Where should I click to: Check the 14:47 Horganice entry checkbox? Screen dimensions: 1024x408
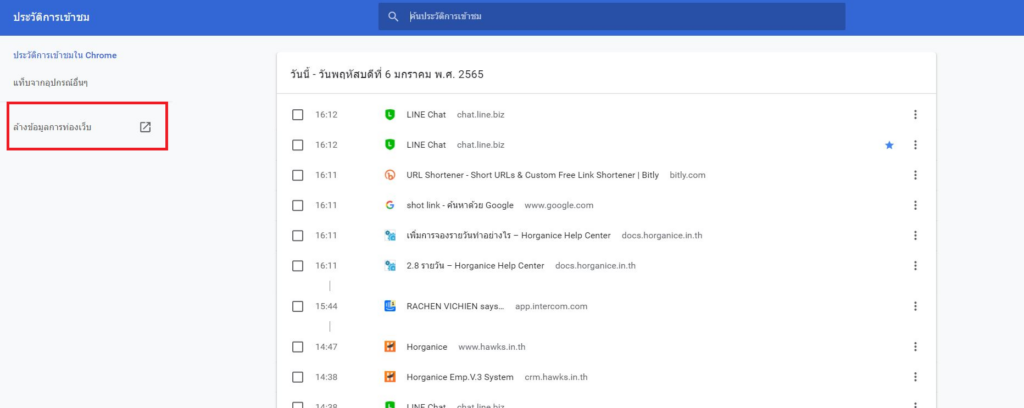[298, 347]
